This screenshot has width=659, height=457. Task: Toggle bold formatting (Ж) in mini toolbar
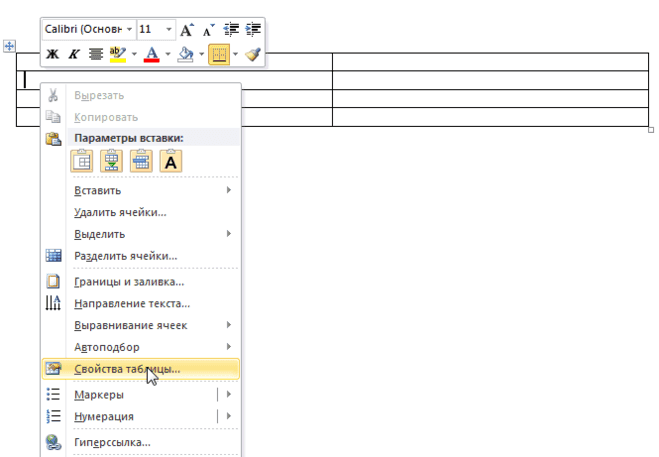click(x=52, y=54)
